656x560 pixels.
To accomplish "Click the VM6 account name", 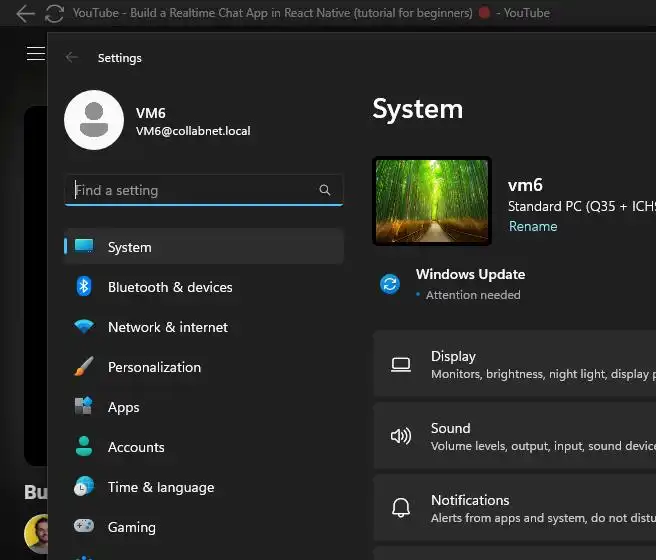I will pos(151,113).
